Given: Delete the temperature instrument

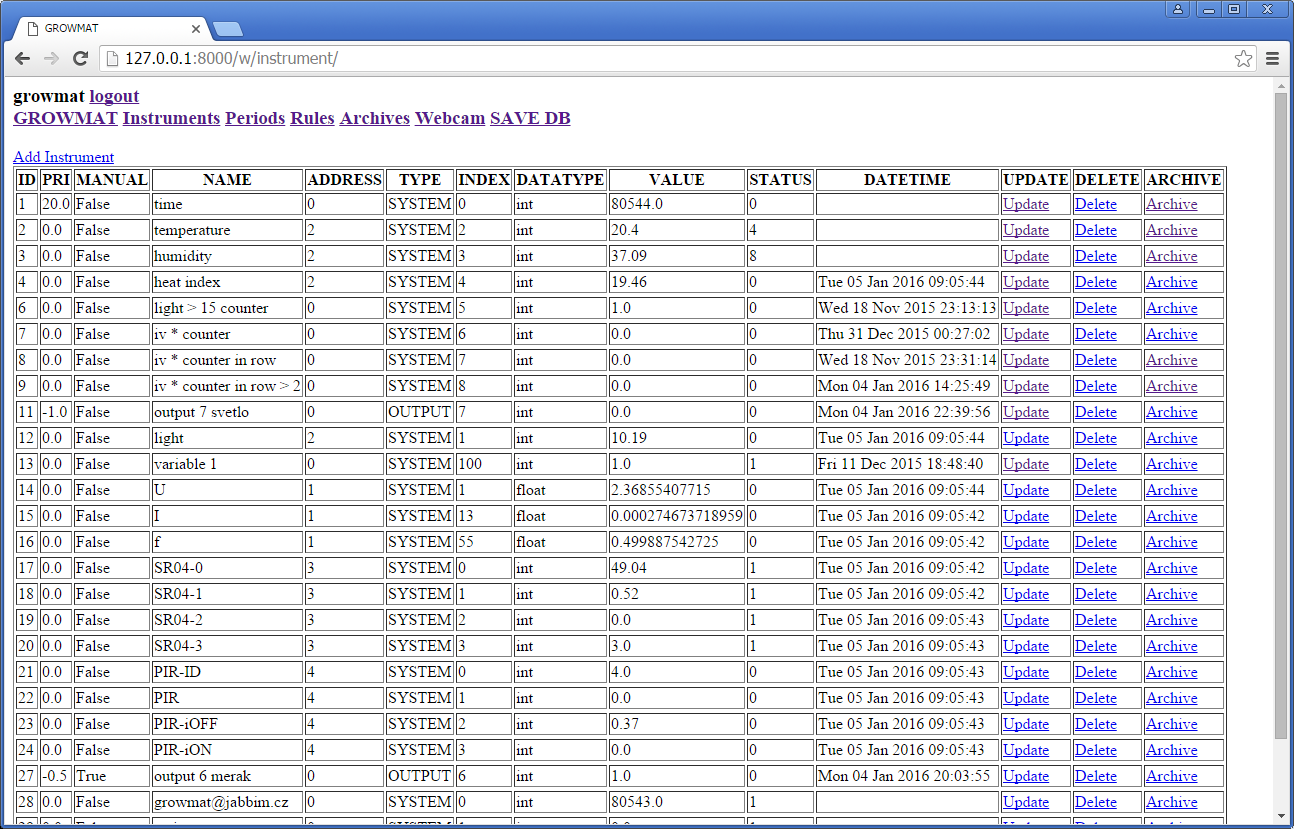Looking at the screenshot, I should click(1095, 230).
